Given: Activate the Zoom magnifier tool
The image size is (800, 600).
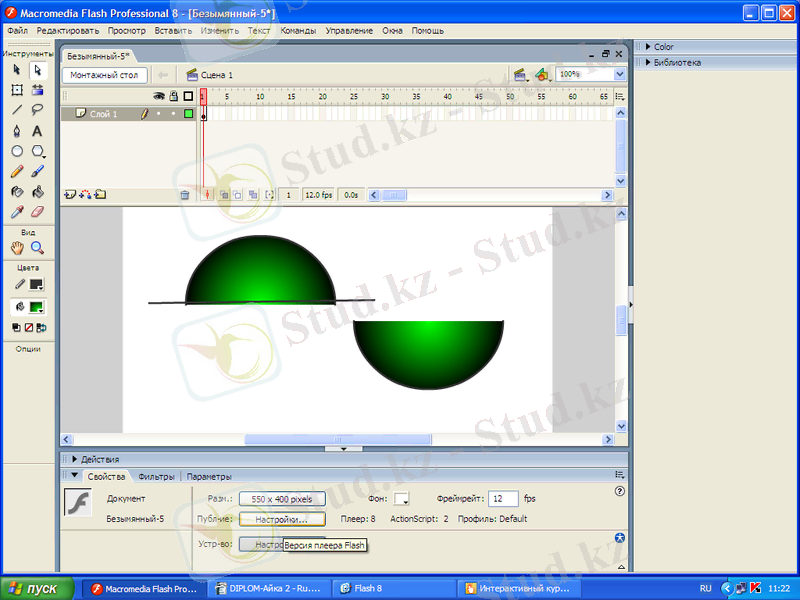Looking at the screenshot, I should pos(38,248).
